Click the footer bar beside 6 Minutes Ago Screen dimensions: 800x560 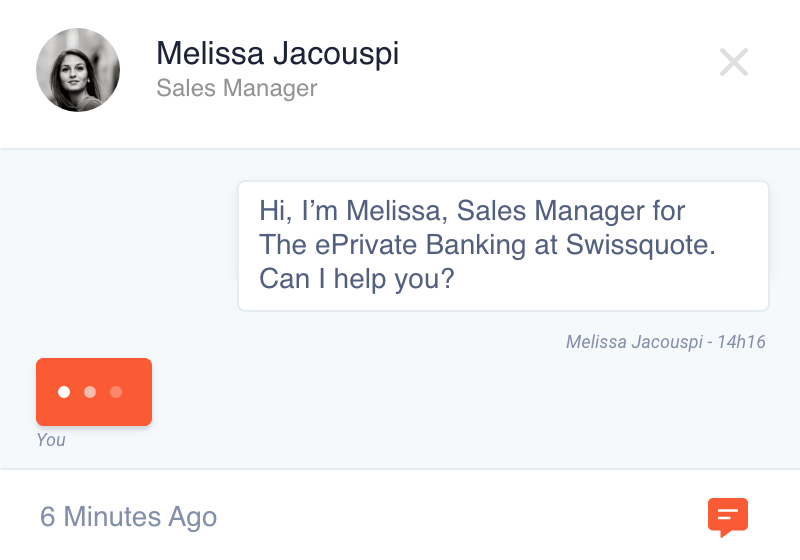[x=459, y=517]
